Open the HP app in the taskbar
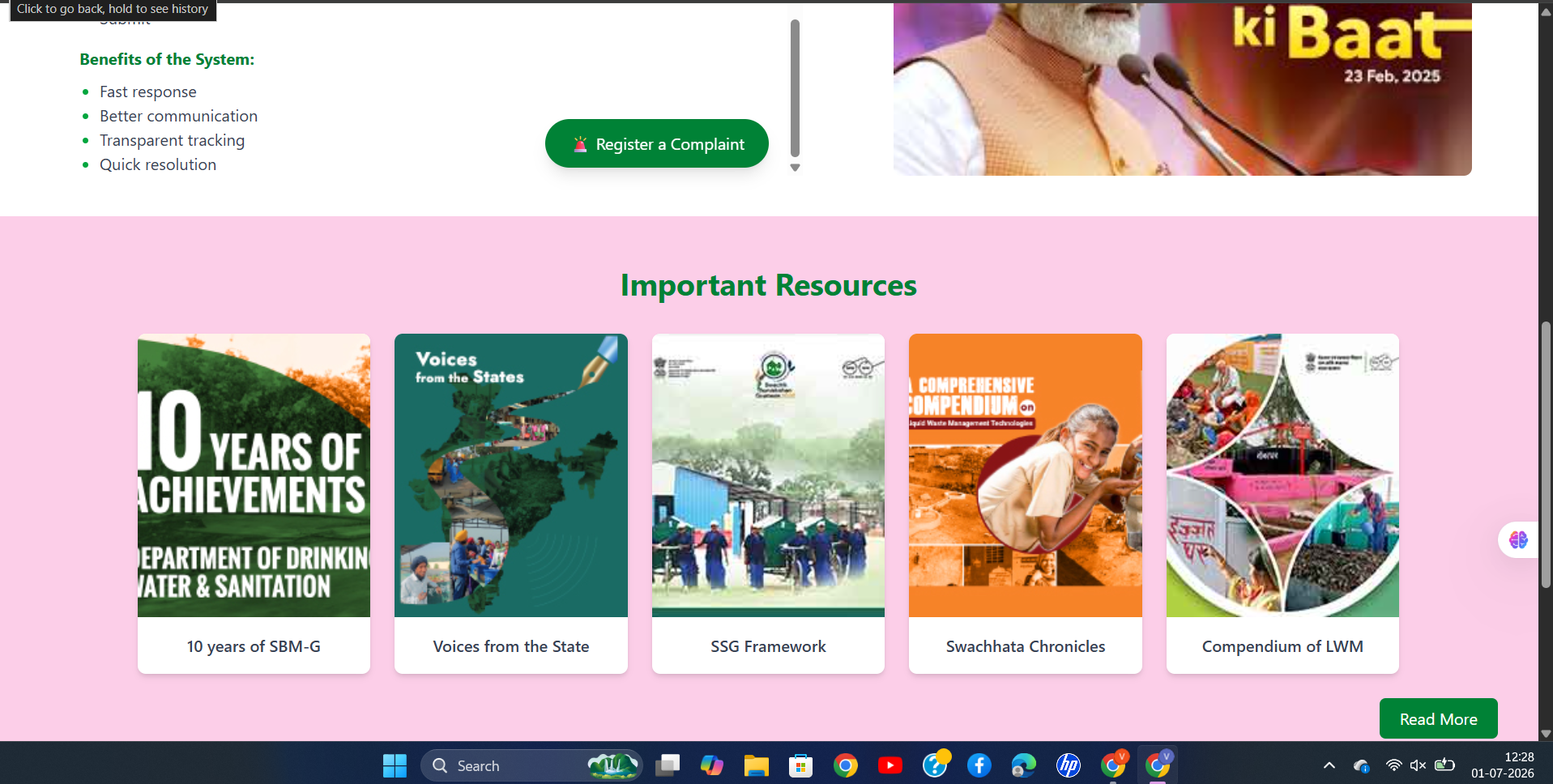The width and height of the screenshot is (1553, 784). [1069, 765]
